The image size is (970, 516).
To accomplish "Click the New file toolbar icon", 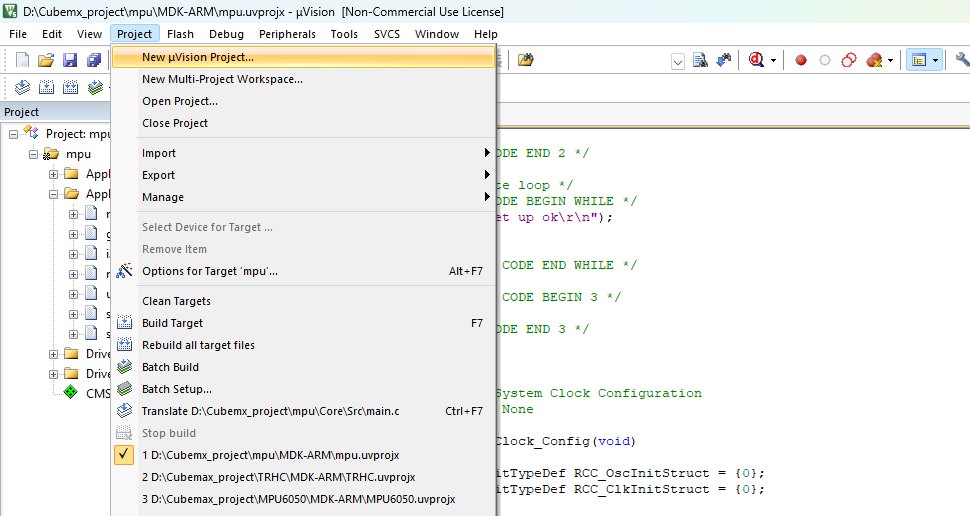I will pos(22,60).
